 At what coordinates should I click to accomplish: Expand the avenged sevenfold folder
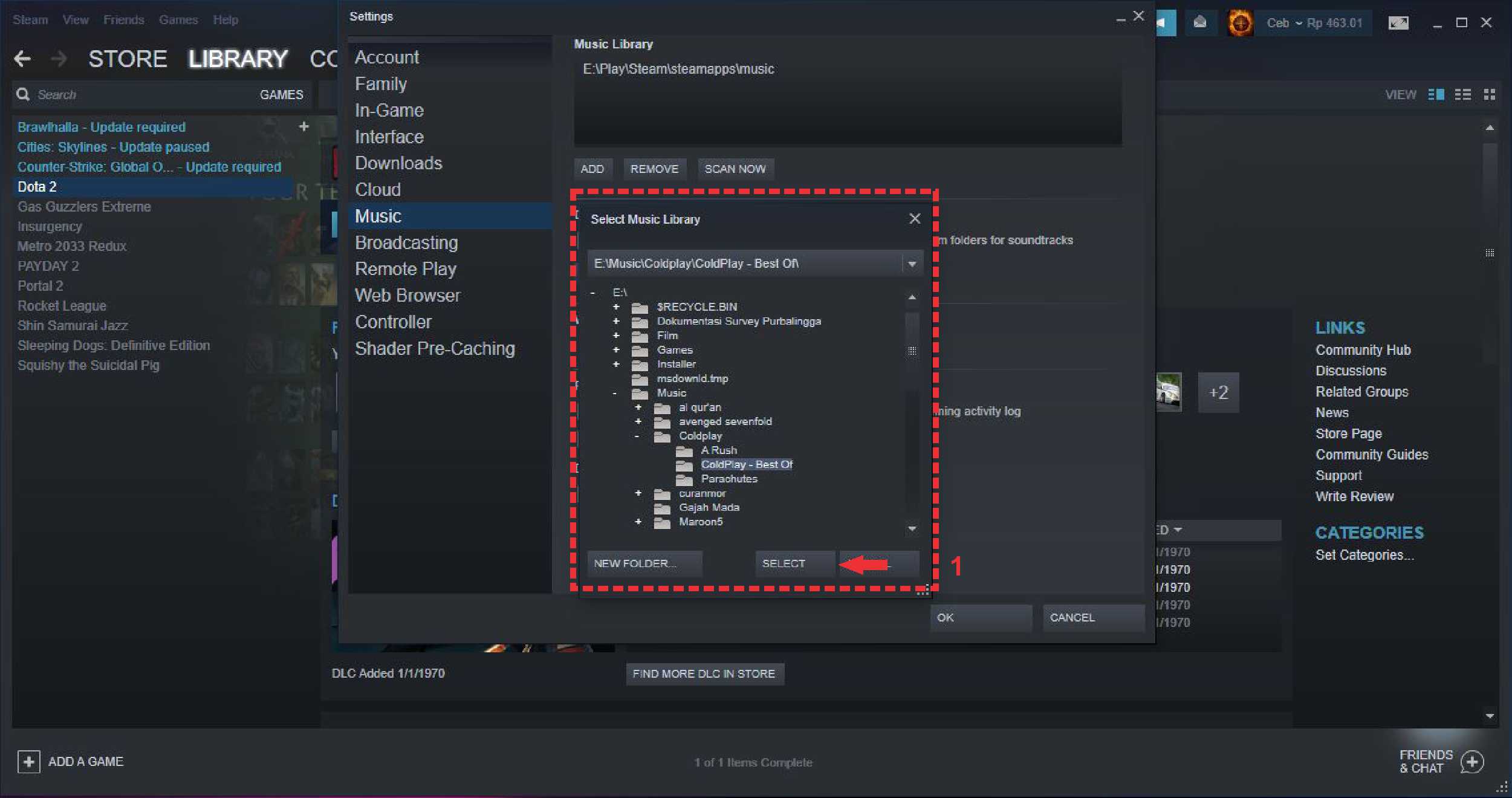coord(638,421)
